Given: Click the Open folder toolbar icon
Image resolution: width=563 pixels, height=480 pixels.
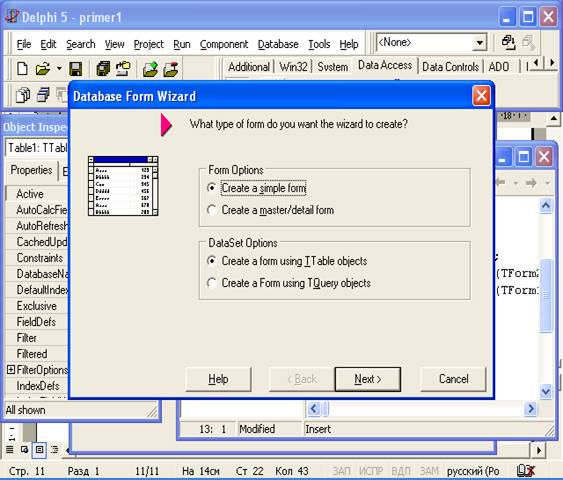Looking at the screenshot, I should [x=43, y=69].
